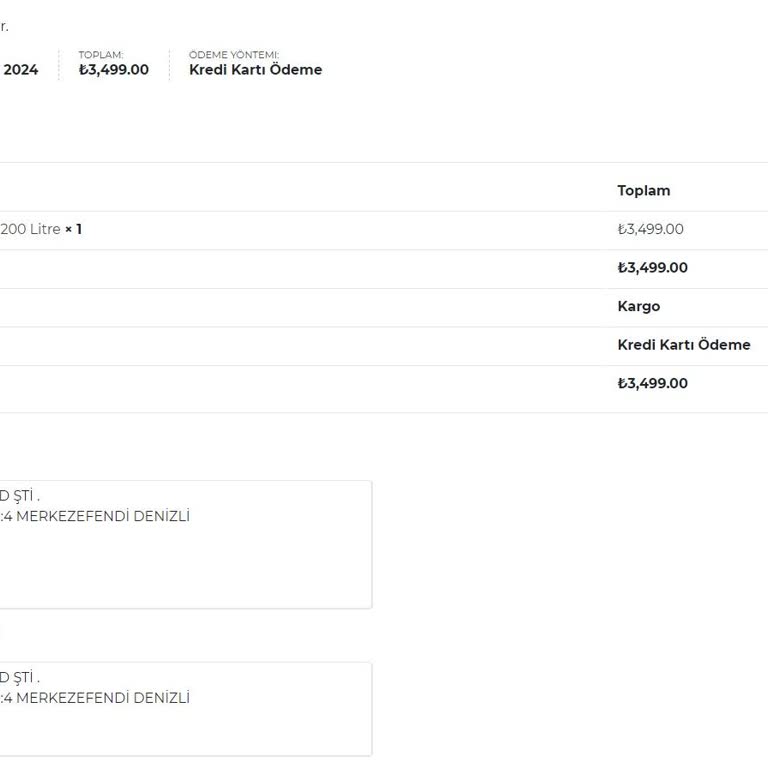
Task: Click Kredi Kartı Ödeme in the top summary
Action: click(255, 70)
